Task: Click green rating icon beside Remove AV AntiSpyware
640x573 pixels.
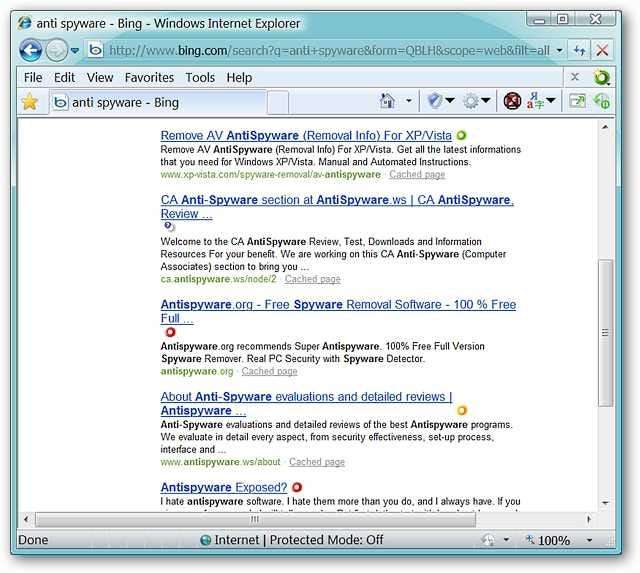Action: pos(461,135)
